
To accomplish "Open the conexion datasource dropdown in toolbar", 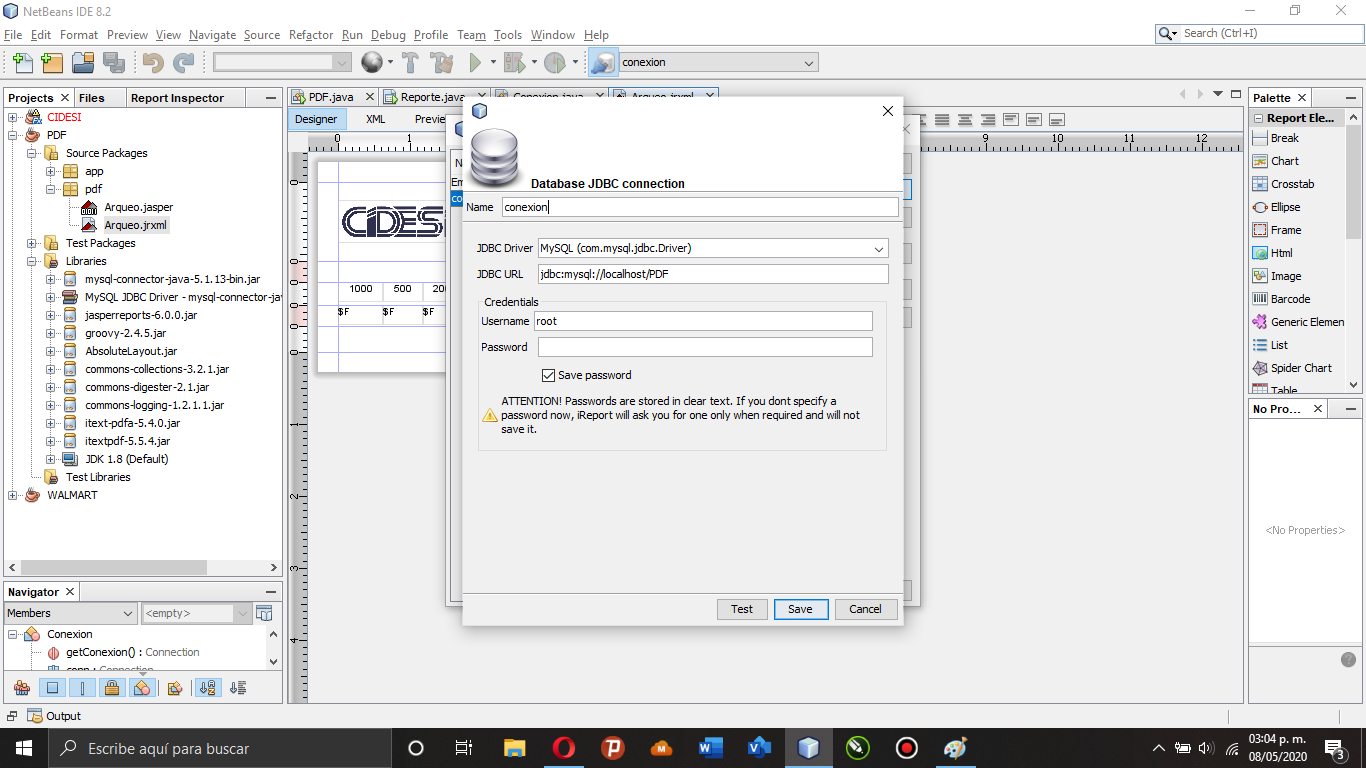I will coord(809,62).
